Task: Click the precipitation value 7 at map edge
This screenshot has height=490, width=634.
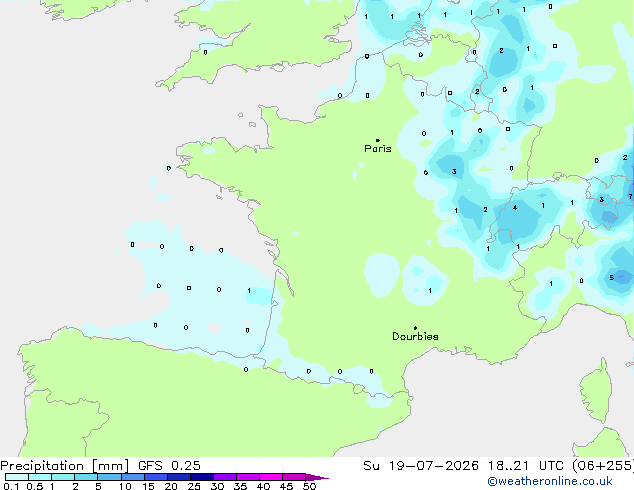Action: click(x=630, y=197)
